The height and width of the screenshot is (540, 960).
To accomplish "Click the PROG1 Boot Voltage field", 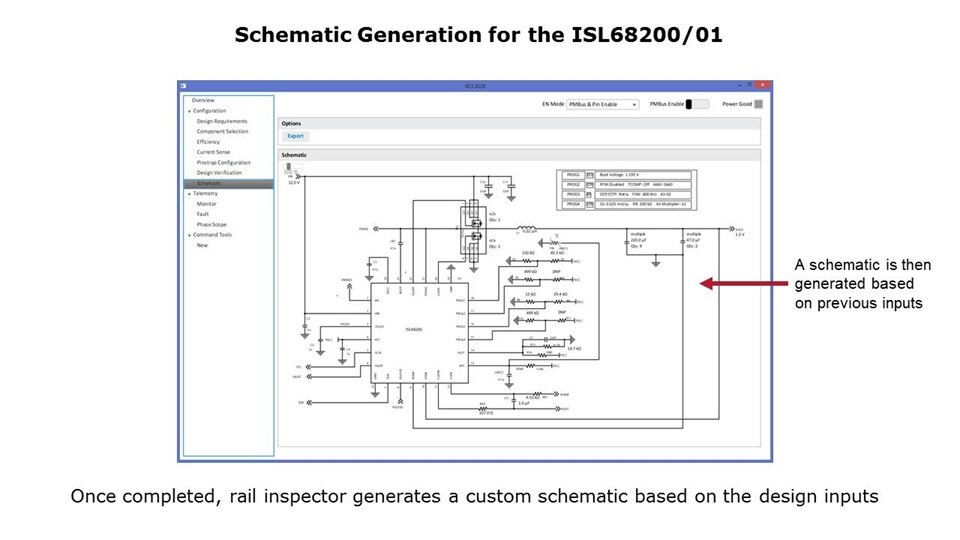I will [x=643, y=175].
